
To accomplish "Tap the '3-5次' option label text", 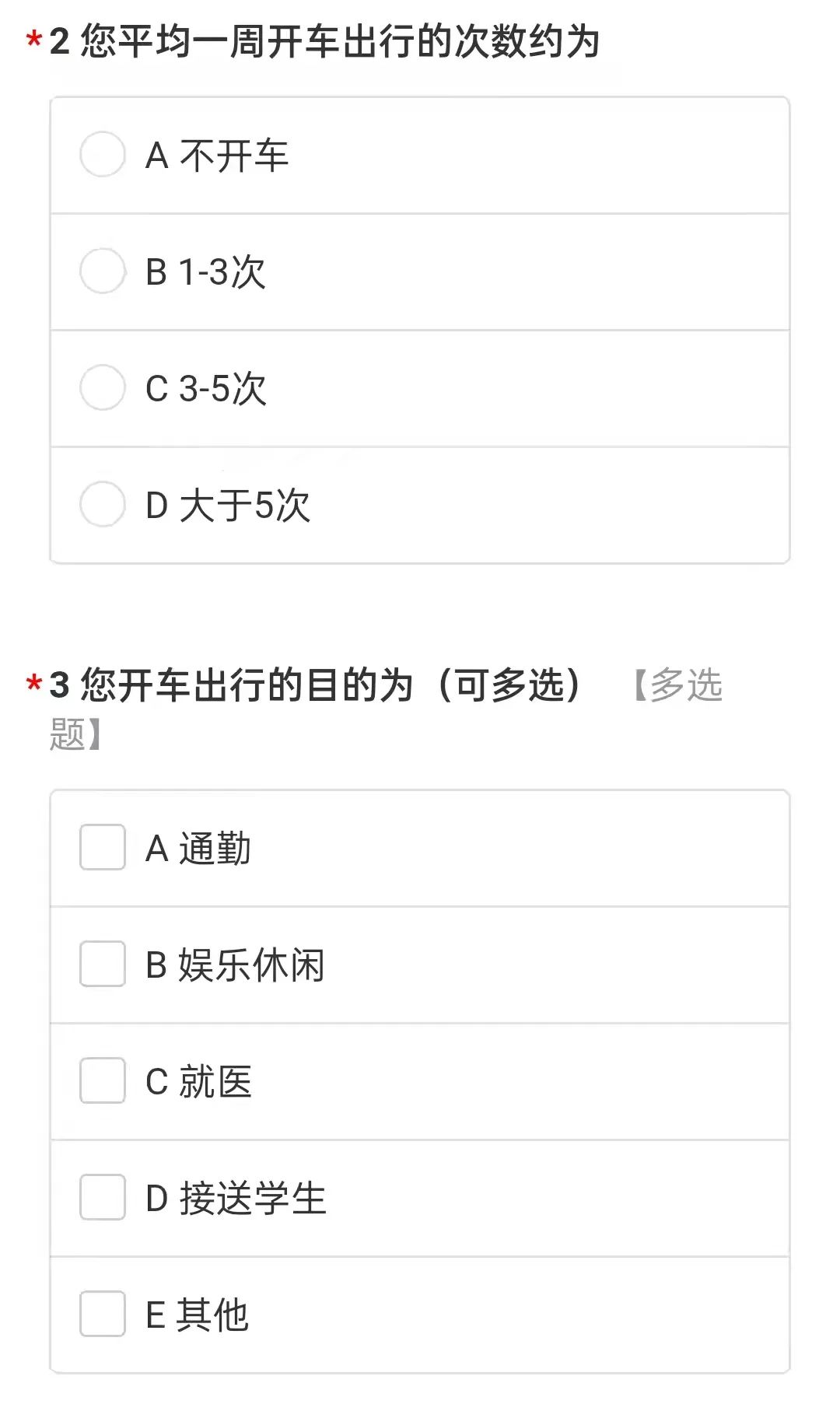I will coord(222,389).
